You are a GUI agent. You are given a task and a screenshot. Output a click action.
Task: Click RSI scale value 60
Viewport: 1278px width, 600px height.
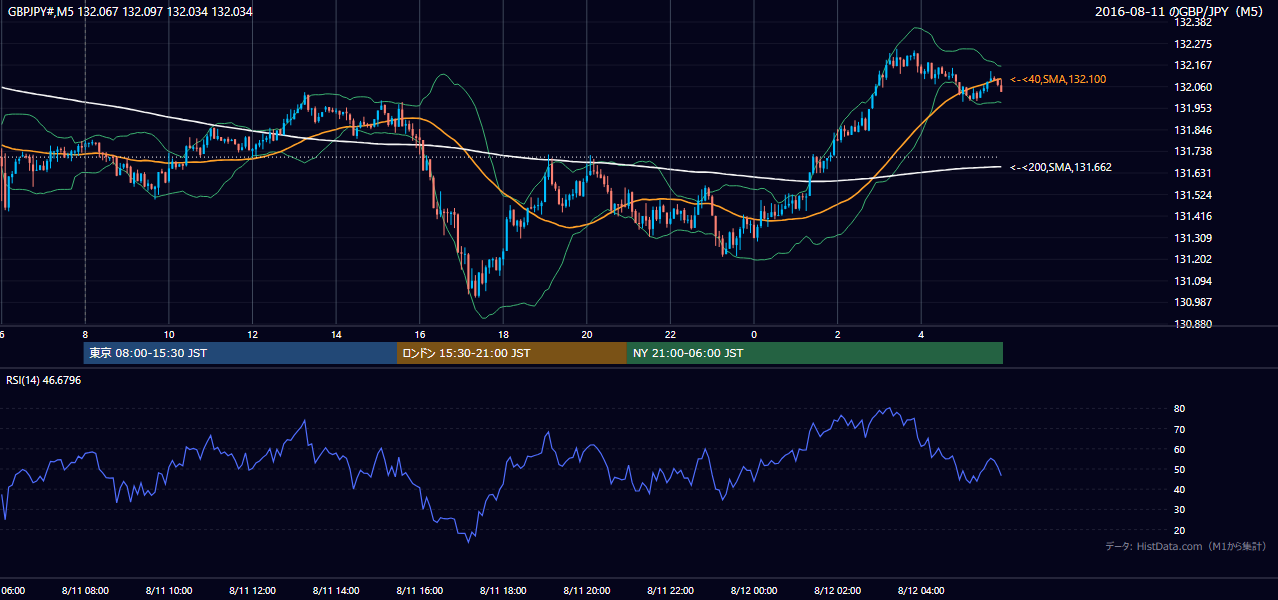[x=1180, y=449]
